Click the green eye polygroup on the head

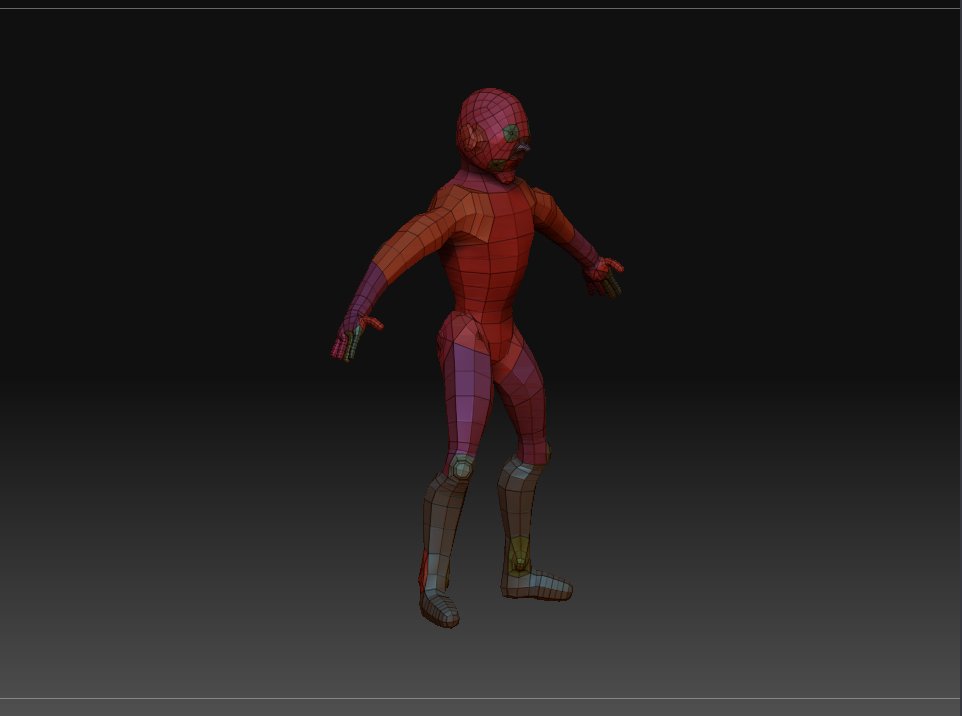pos(511,133)
